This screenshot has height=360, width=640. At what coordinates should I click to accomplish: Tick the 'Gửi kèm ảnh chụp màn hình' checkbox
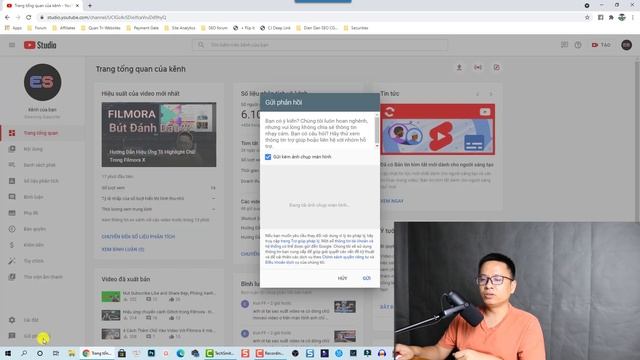[x=268, y=157]
